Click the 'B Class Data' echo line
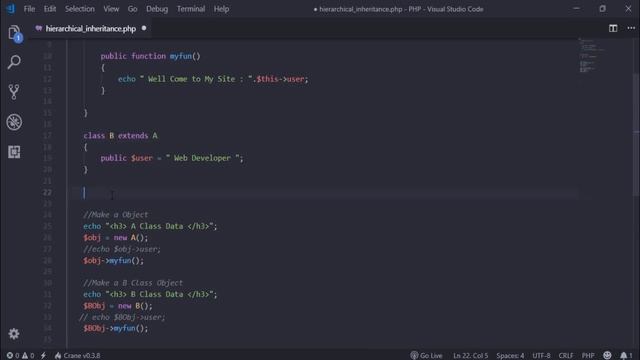640x360 pixels. tap(150, 294)
